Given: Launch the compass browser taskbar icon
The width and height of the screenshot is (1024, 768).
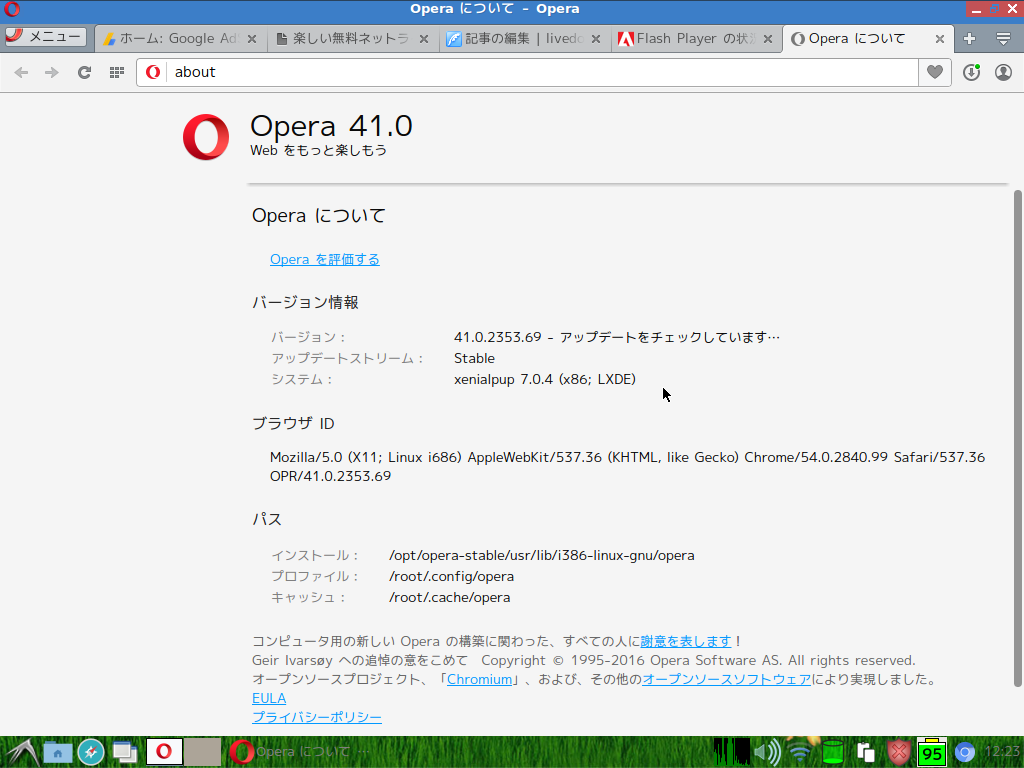Looking at the screenshot, I should tap(91, 752).
